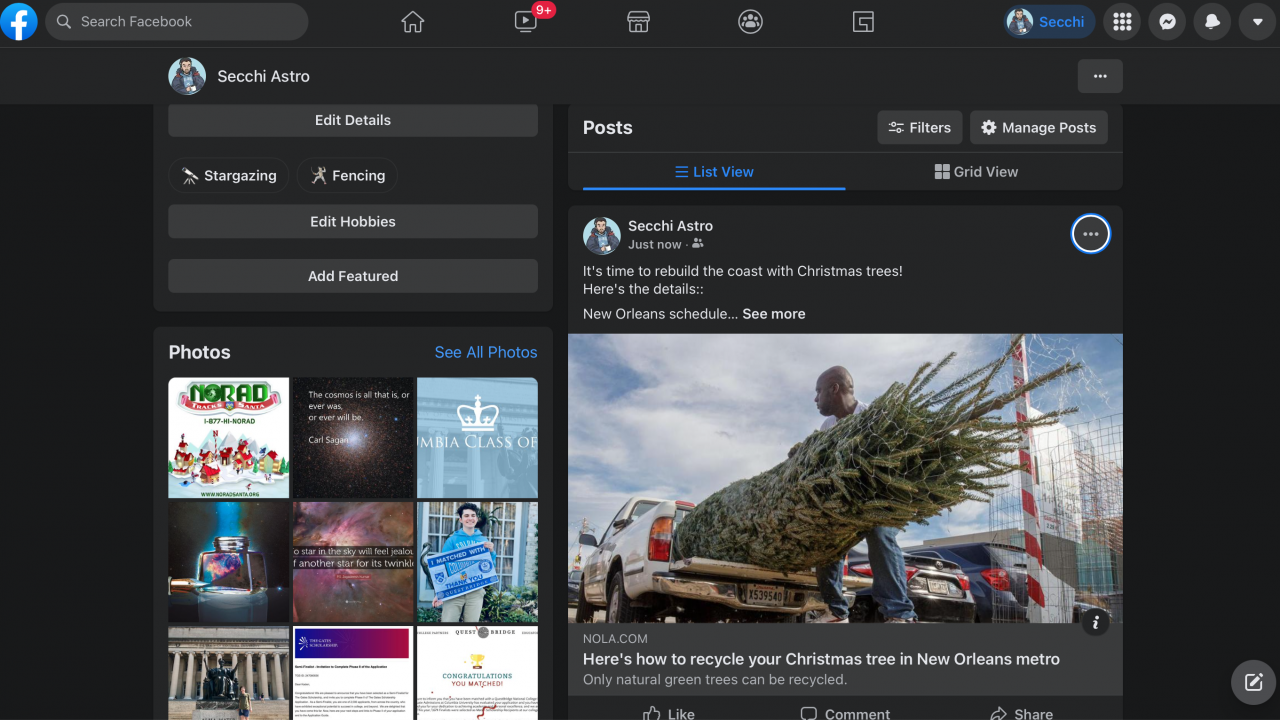This screenshot has width=1280, height=720.
Task: Click the post author avatar
Action: point(602,235)
